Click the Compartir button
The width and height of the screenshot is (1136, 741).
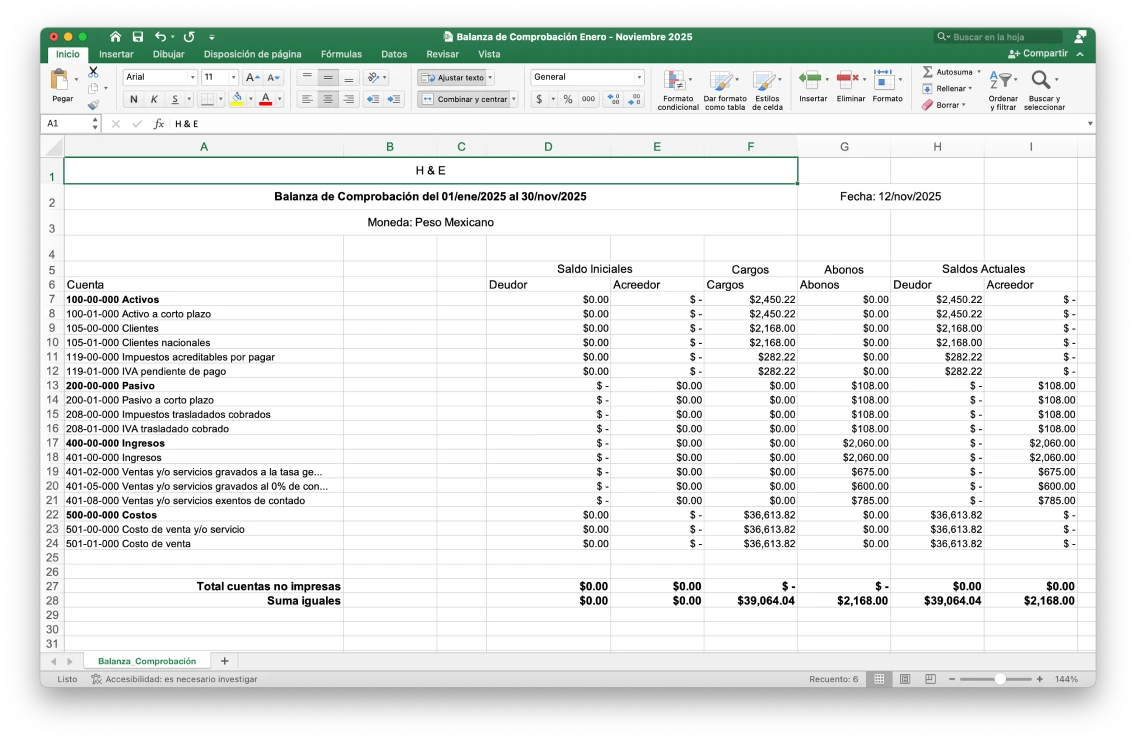pos(1044,54)
